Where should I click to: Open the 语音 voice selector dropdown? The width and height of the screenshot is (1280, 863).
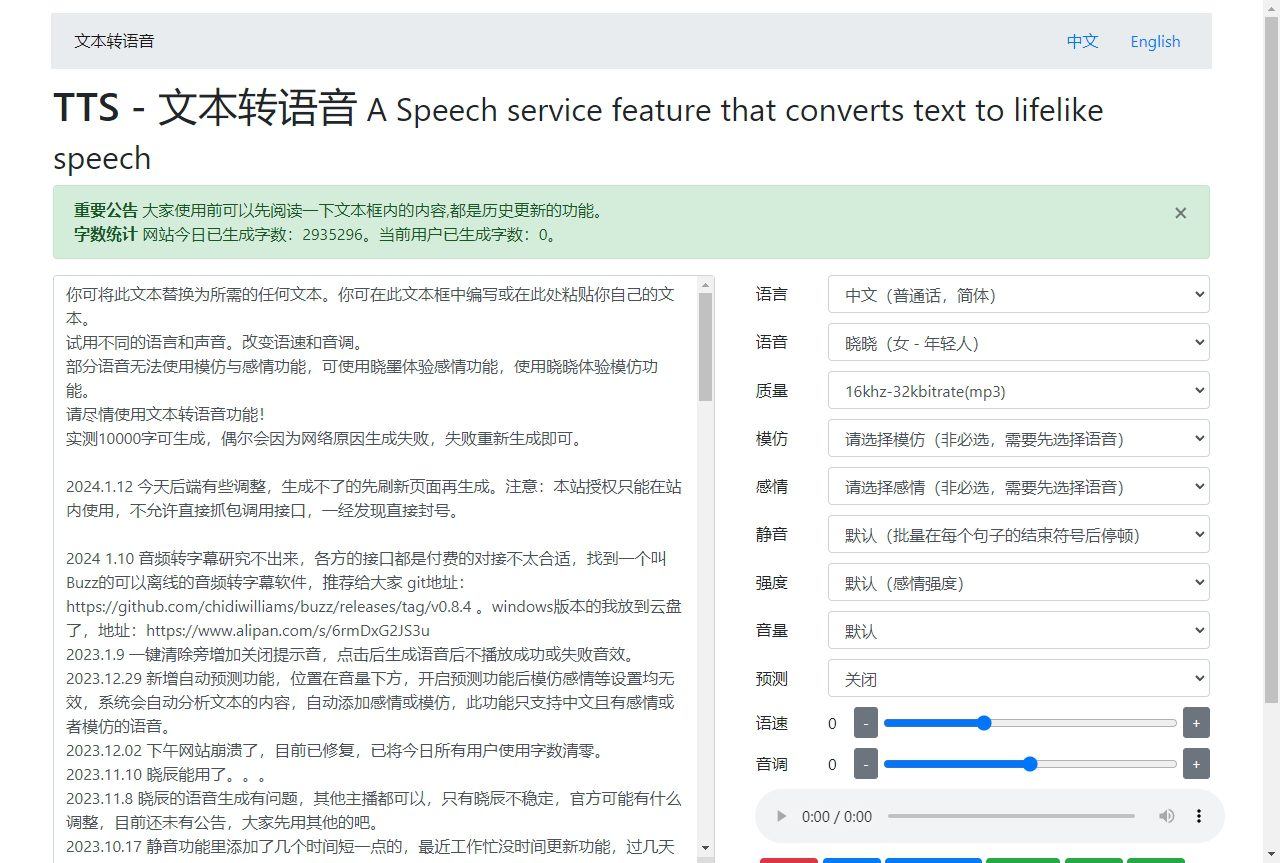point(1018,342)
